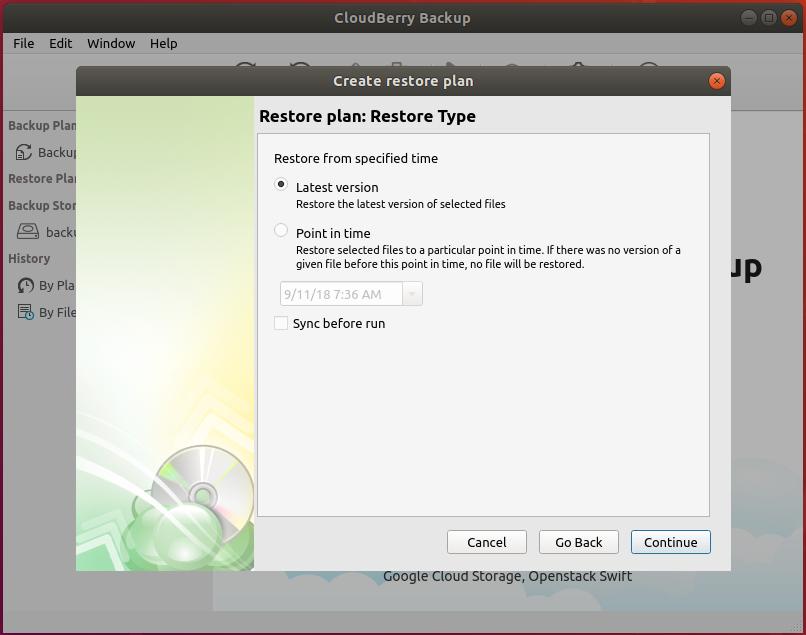The image size is (806, 635).
Task: Click the History sidebar heading
Action: click(29, 259)
